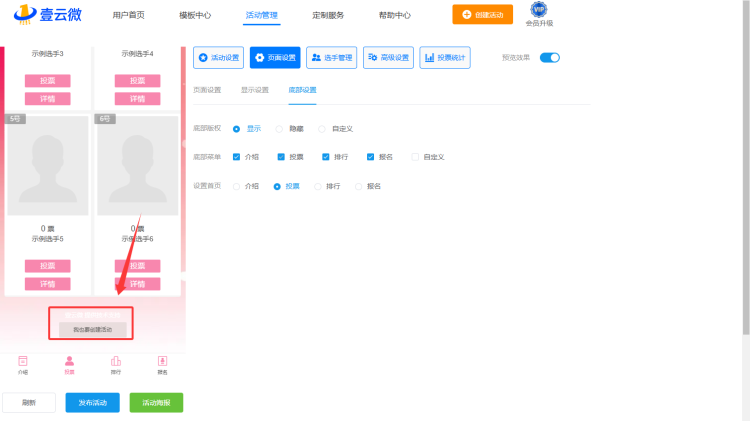This screenshot has height=421, width=750.
Task: Tap the 排行 icon in preview bottom navigation
Action: 116,361
